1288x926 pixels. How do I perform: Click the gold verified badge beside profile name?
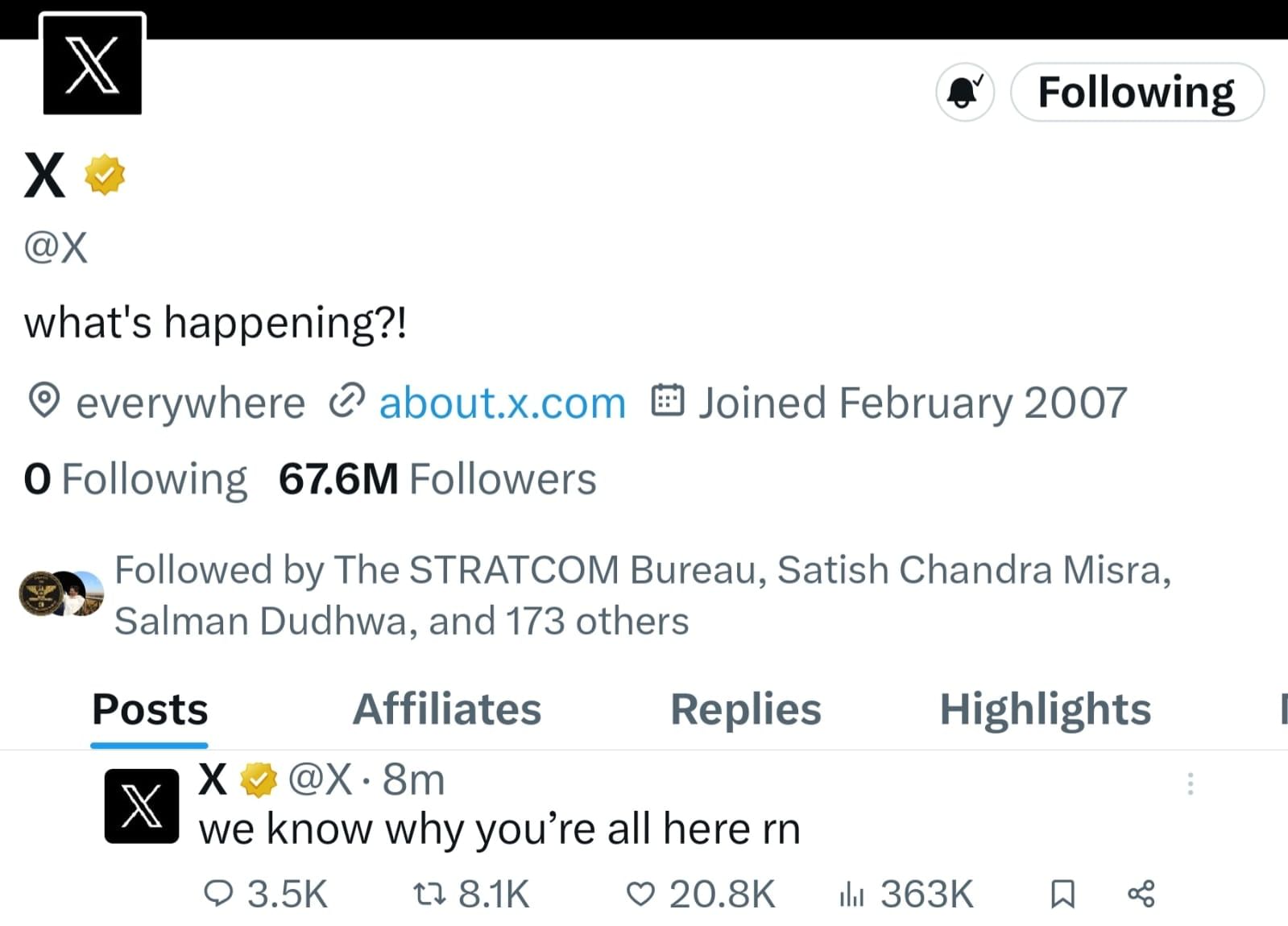(105, 175)
